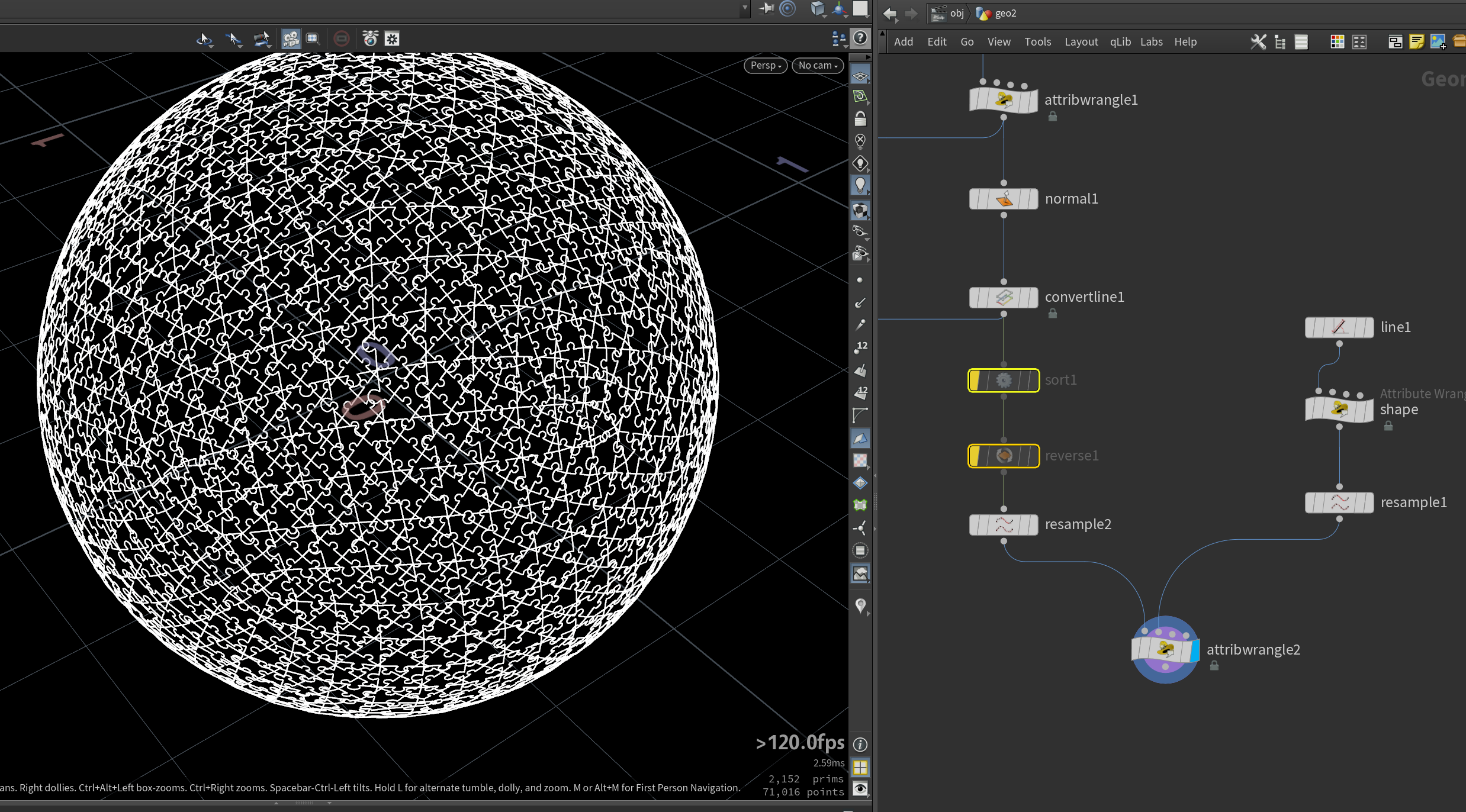This screenshot has height=812, width=1466.
Task: Open the map pin markers dropdown
Action: tap(861, 605)
